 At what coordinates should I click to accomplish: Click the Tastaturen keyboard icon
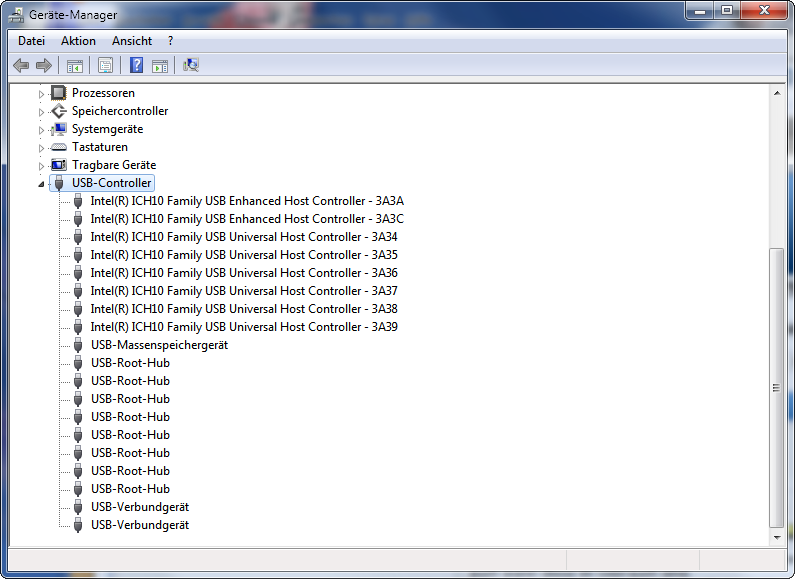click(x=59, y=147)
